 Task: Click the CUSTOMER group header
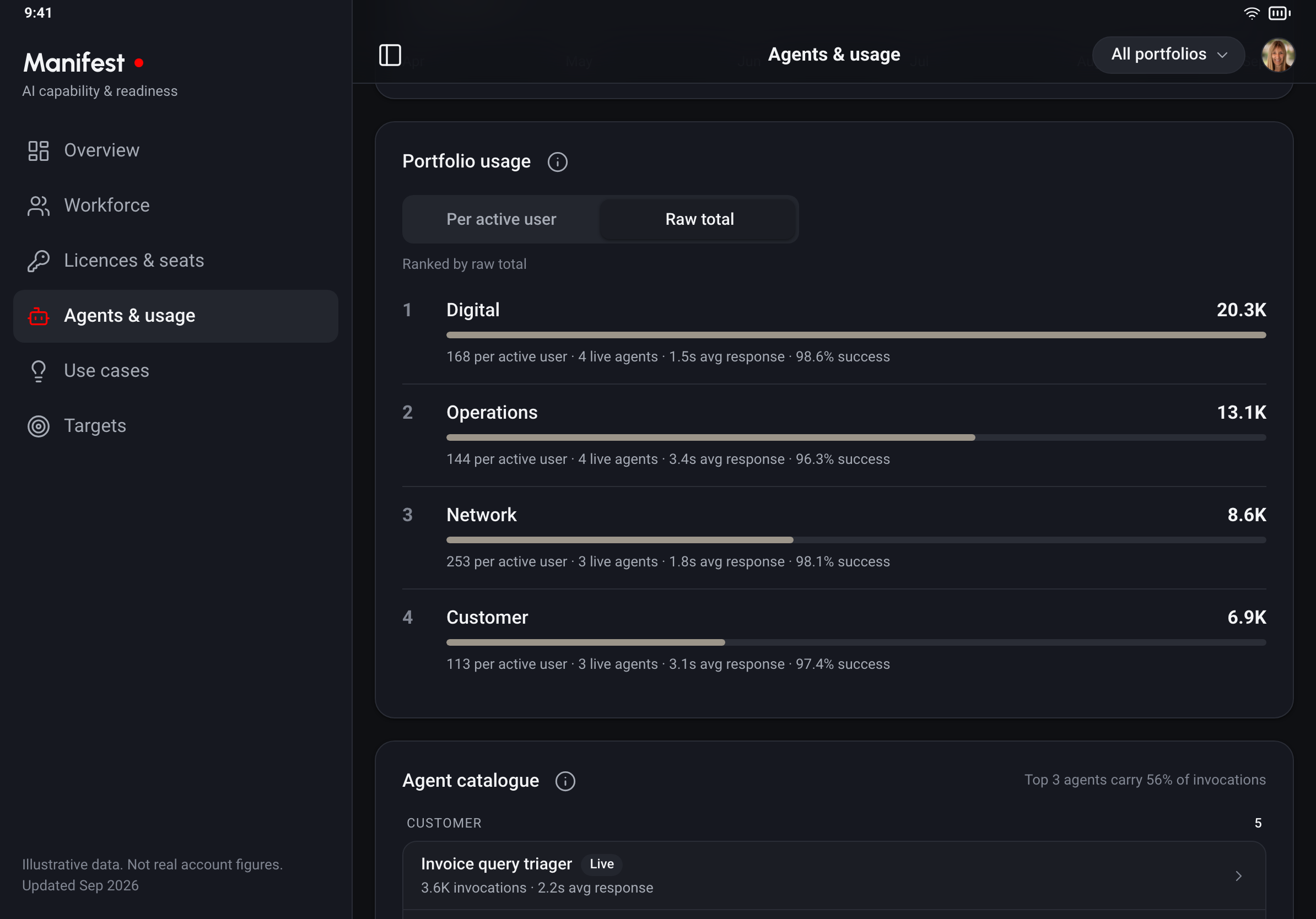point(444,823)
